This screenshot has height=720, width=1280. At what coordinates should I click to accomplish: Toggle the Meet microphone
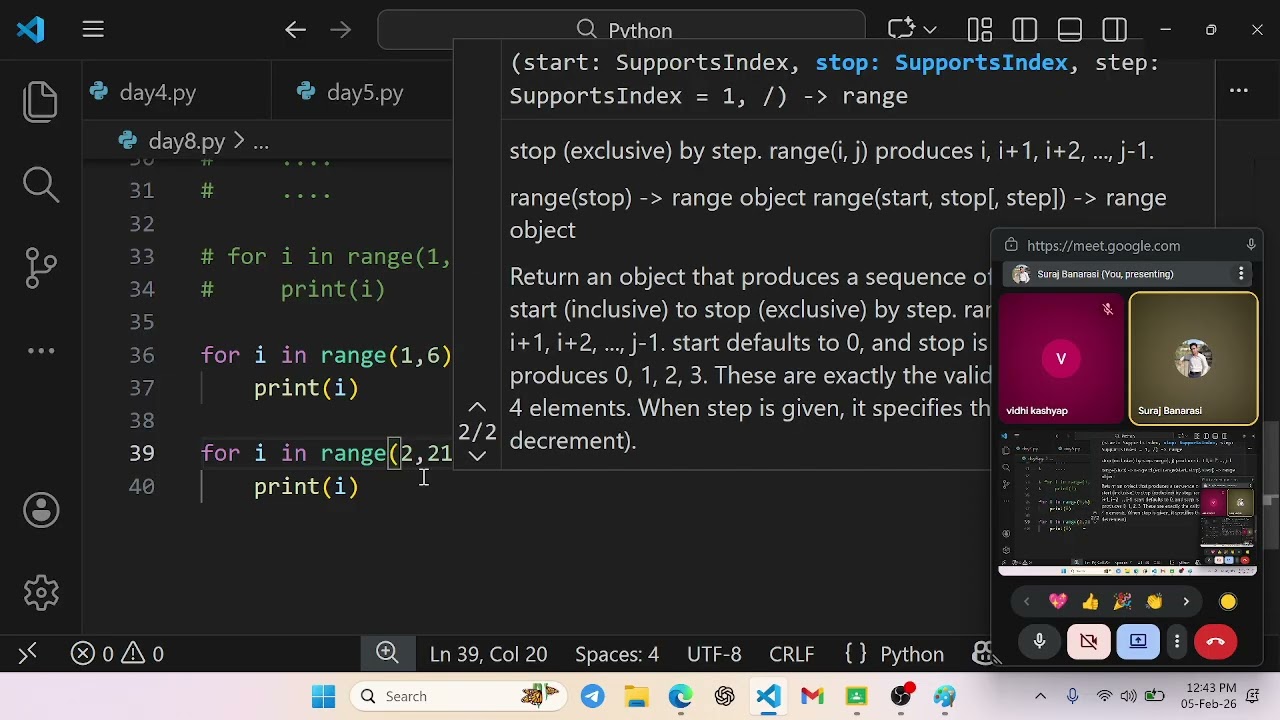coord(1039,642)
